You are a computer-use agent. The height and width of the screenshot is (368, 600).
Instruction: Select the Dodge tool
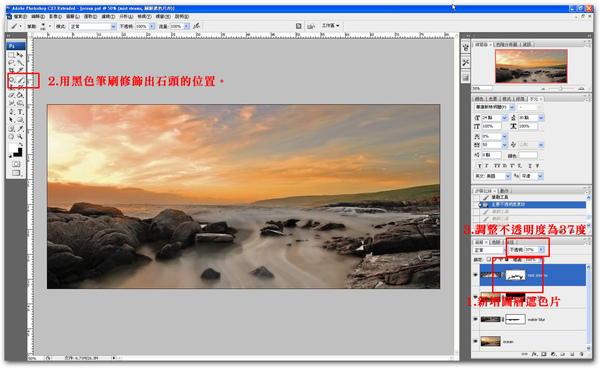[x=20, y=103]
